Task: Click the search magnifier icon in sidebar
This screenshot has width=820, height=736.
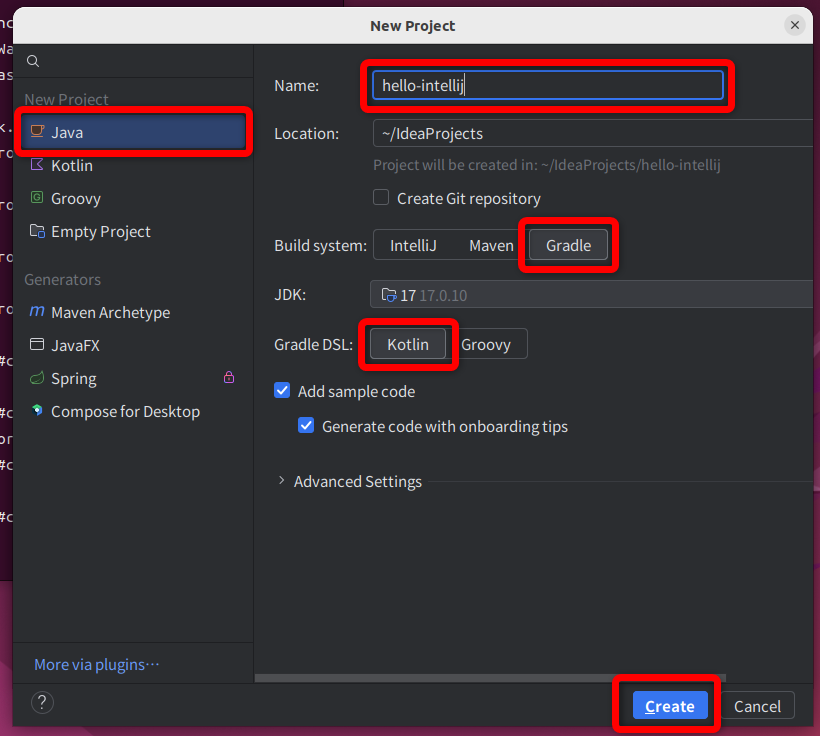Action: pos(33,61)
